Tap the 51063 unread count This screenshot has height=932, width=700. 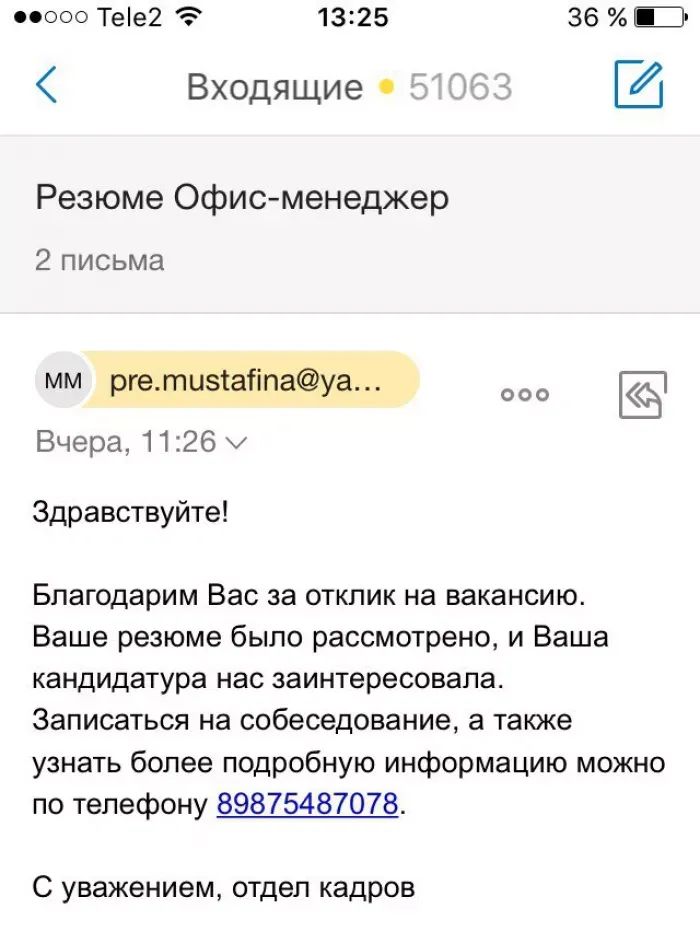pyautogui.click(x=461, y=87)
